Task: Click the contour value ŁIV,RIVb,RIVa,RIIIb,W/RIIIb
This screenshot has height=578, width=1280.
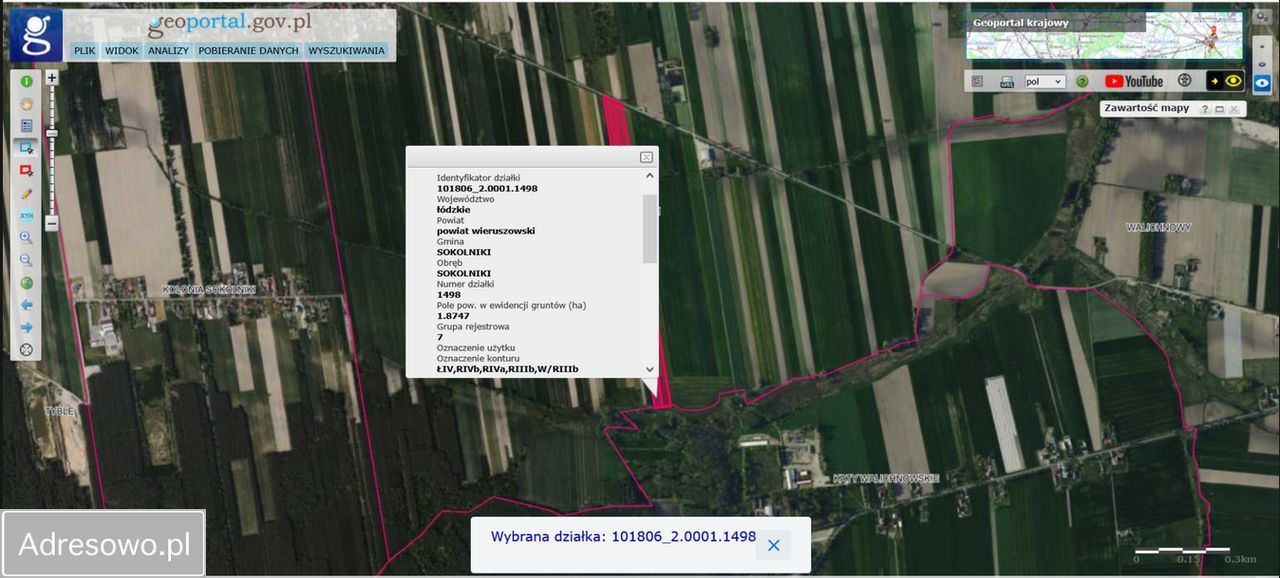Action: [x=508, y=369]
